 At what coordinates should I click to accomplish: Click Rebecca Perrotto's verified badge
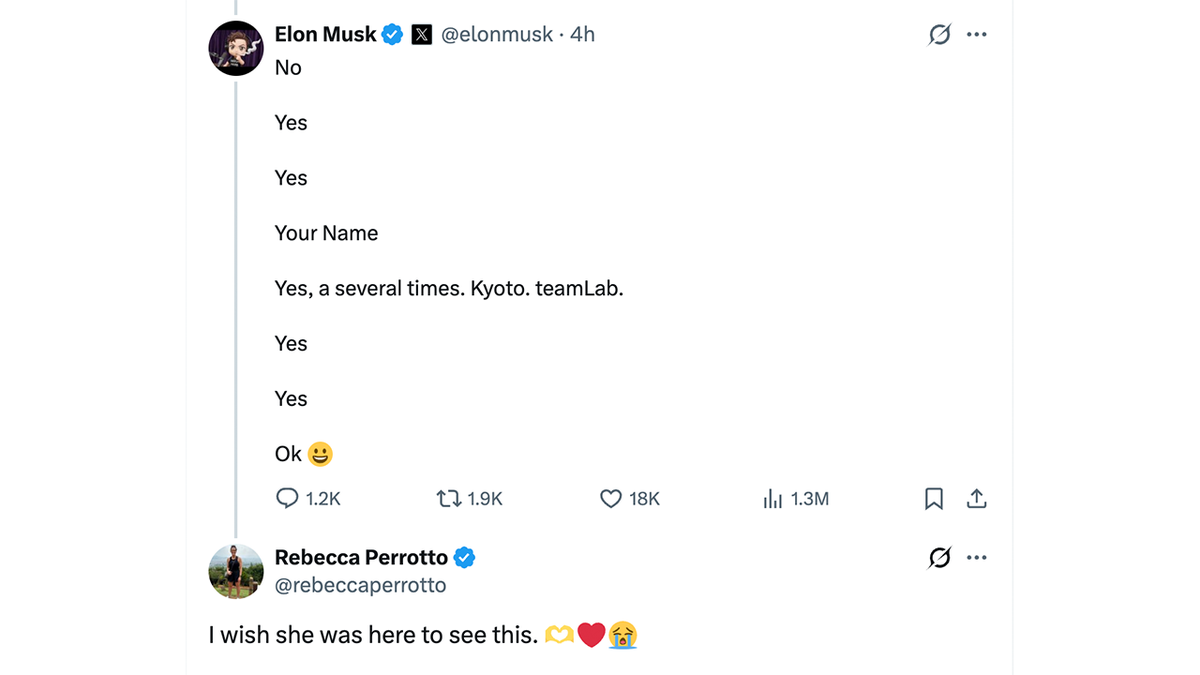(464, 557)
